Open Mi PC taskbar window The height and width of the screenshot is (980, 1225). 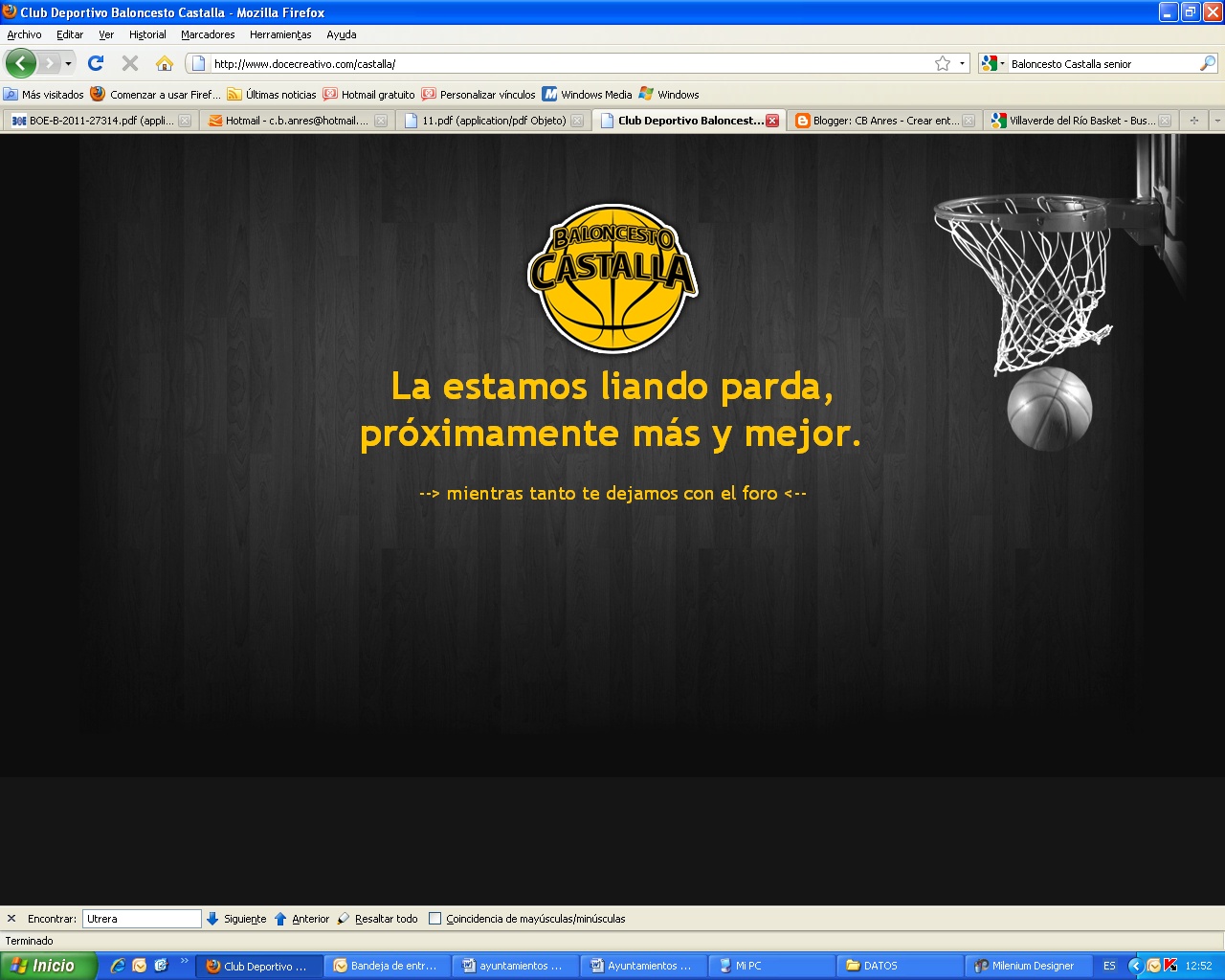771,967
